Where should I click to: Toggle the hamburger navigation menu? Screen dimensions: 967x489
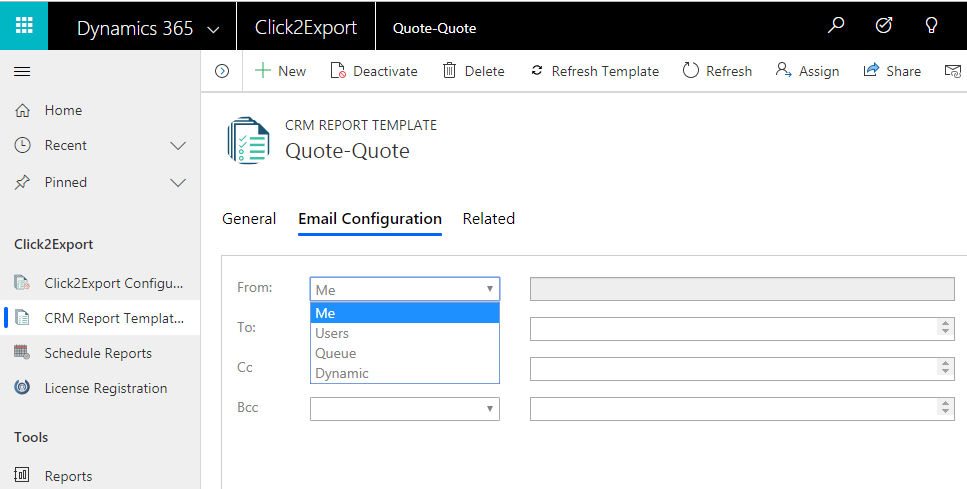click(22, 72)
